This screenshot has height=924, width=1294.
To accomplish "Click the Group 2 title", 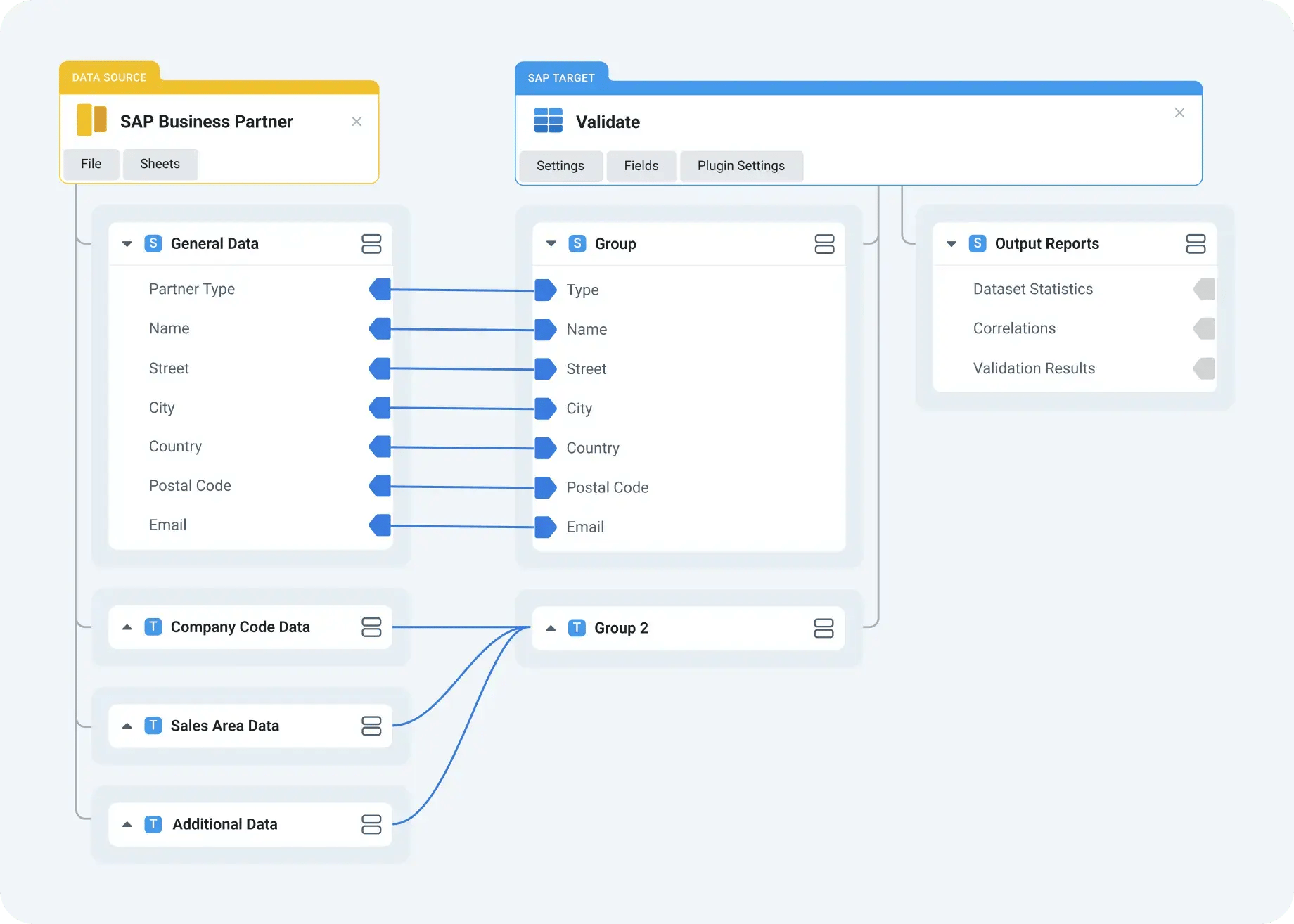I will (622, 628).
